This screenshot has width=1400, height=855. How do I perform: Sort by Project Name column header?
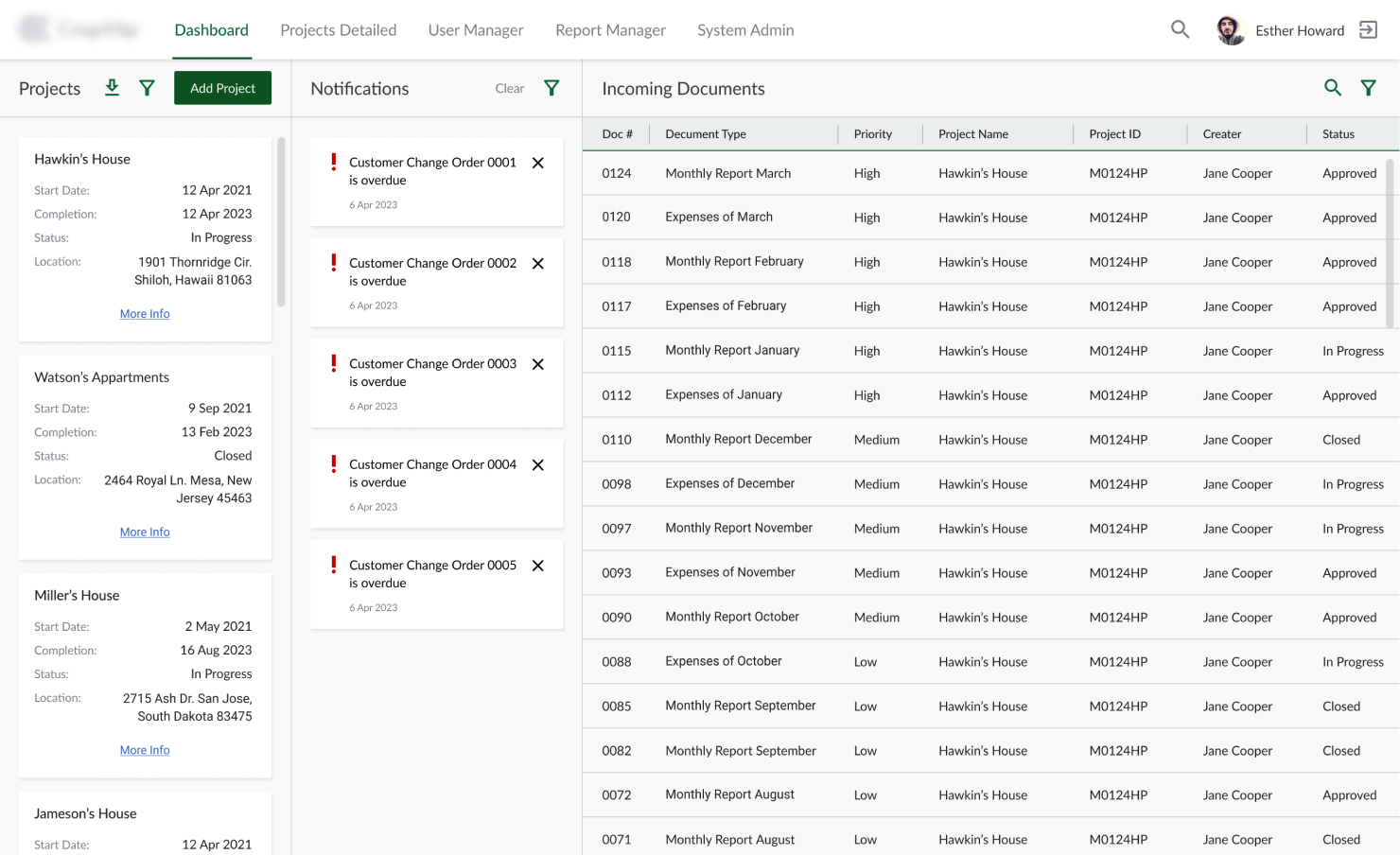(973, 134)
